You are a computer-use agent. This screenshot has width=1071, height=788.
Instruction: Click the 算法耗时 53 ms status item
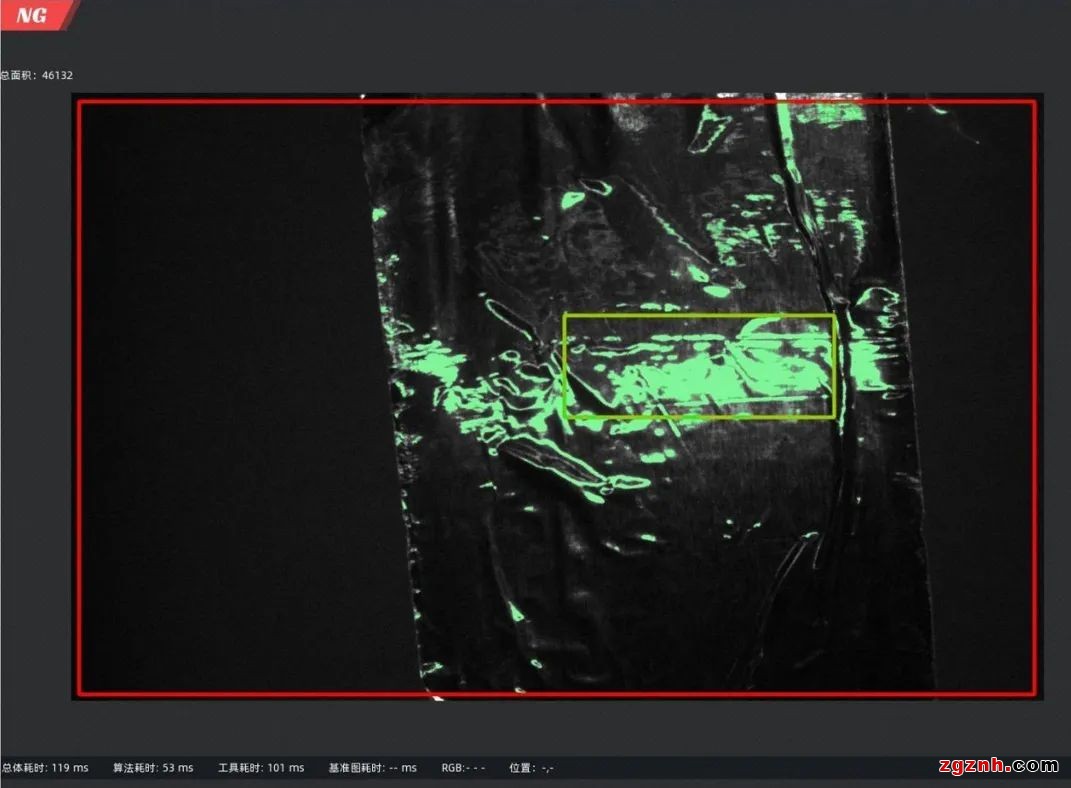tap(153, 768)
